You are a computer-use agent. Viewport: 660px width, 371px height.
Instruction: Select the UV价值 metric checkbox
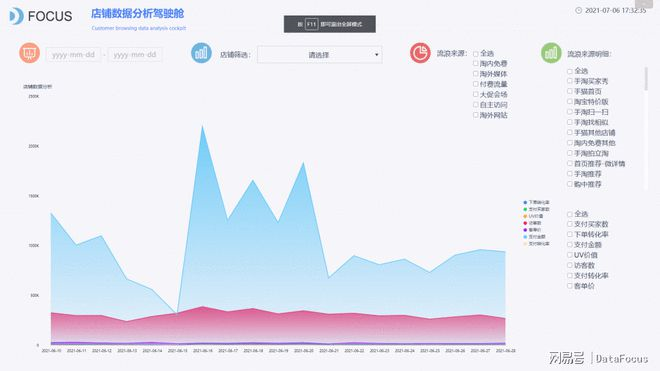click(x=570, y=255)
